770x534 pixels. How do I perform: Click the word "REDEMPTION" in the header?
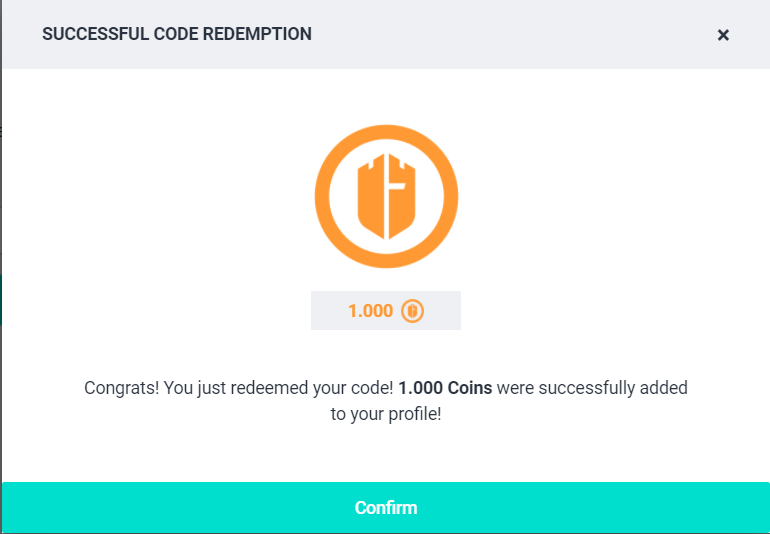click(x=259, y=34)
